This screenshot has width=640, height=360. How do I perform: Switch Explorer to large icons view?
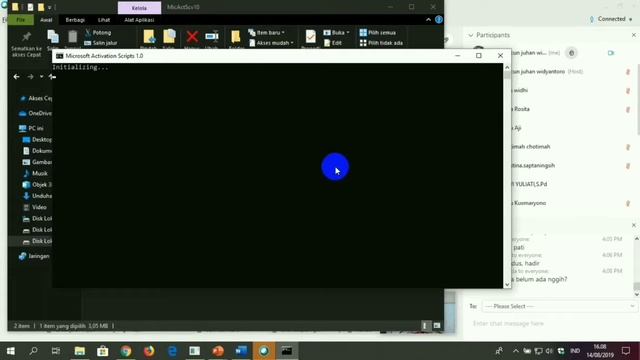pos(437,326)
